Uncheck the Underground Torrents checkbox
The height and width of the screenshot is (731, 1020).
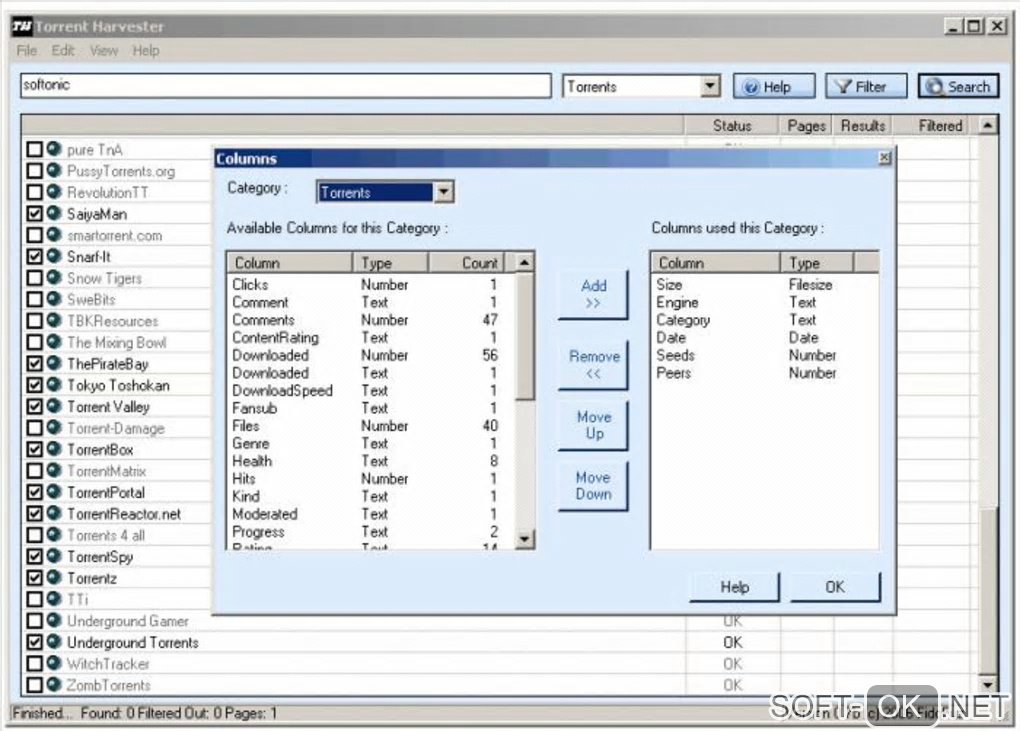(x=34, y=642)
